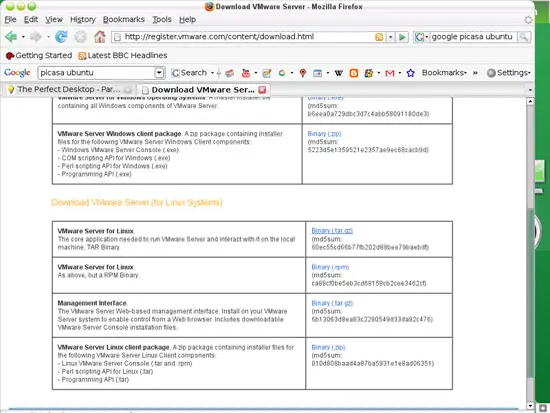Download VMware Server for Linux tar.gz binary
550x413 pixels.
332,231
